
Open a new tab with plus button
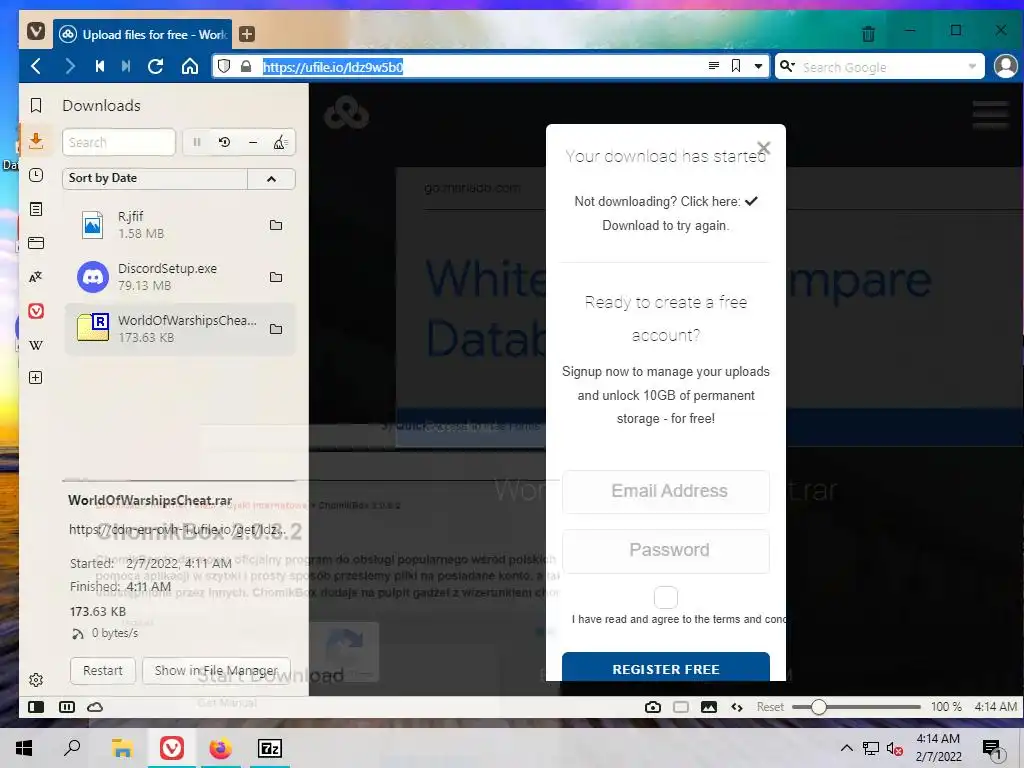247,34
